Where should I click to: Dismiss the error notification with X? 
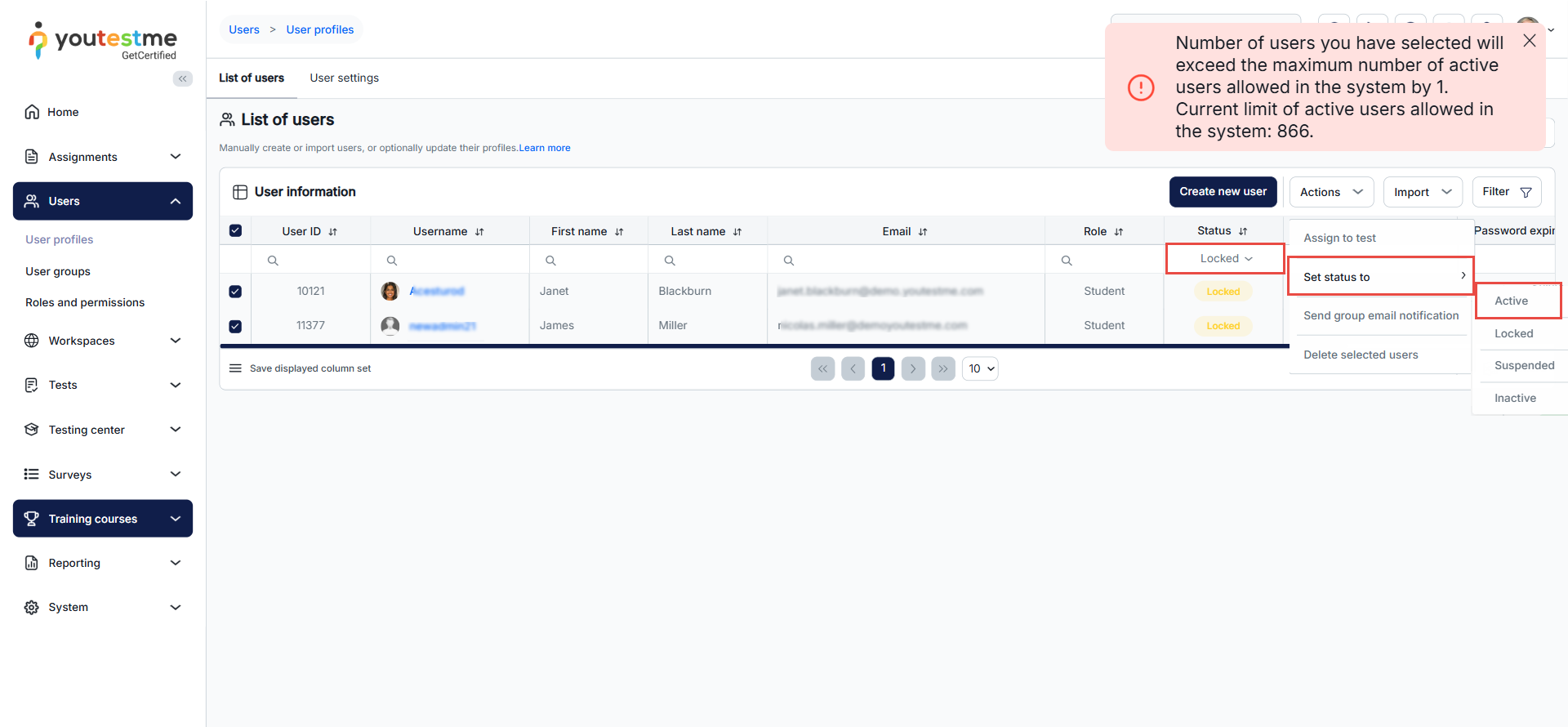[1529, 41]
